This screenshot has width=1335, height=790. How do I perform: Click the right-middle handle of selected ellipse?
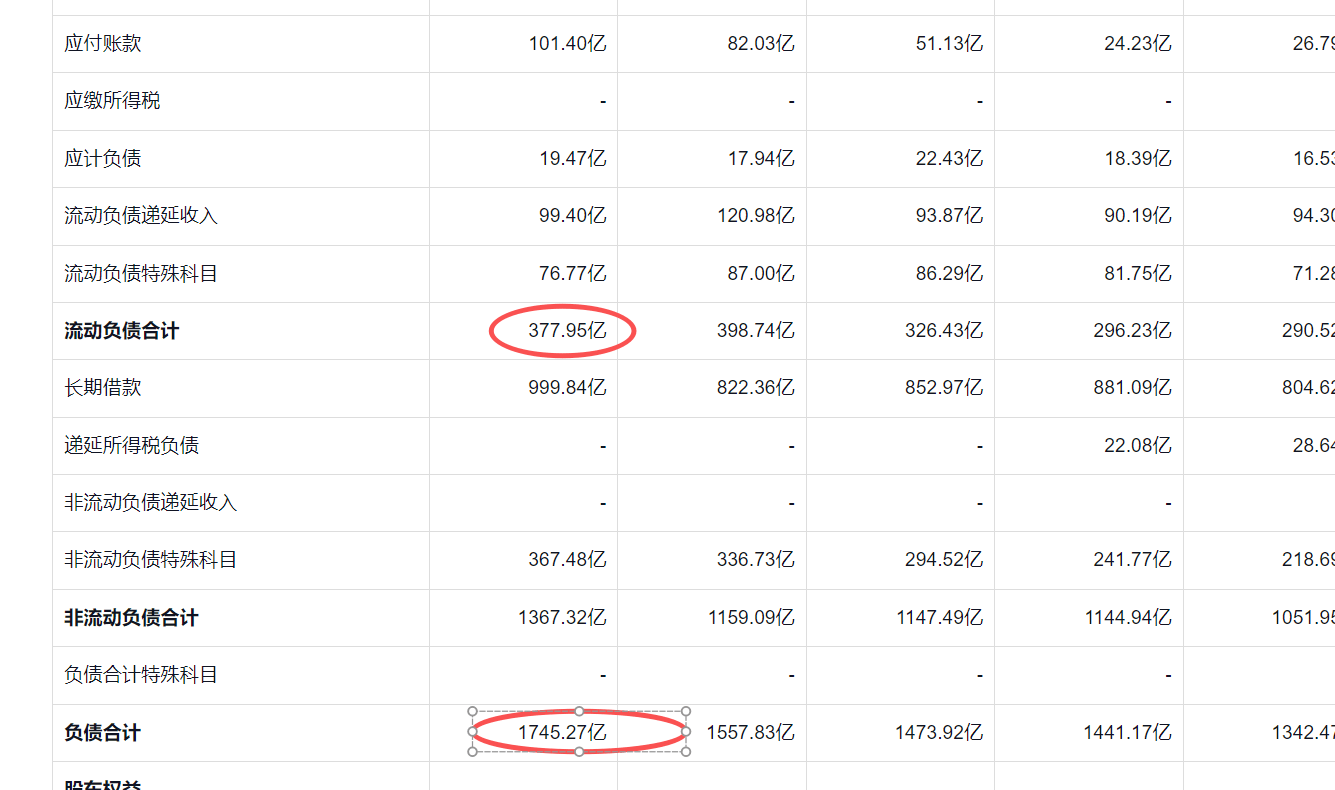click(686, 731)
